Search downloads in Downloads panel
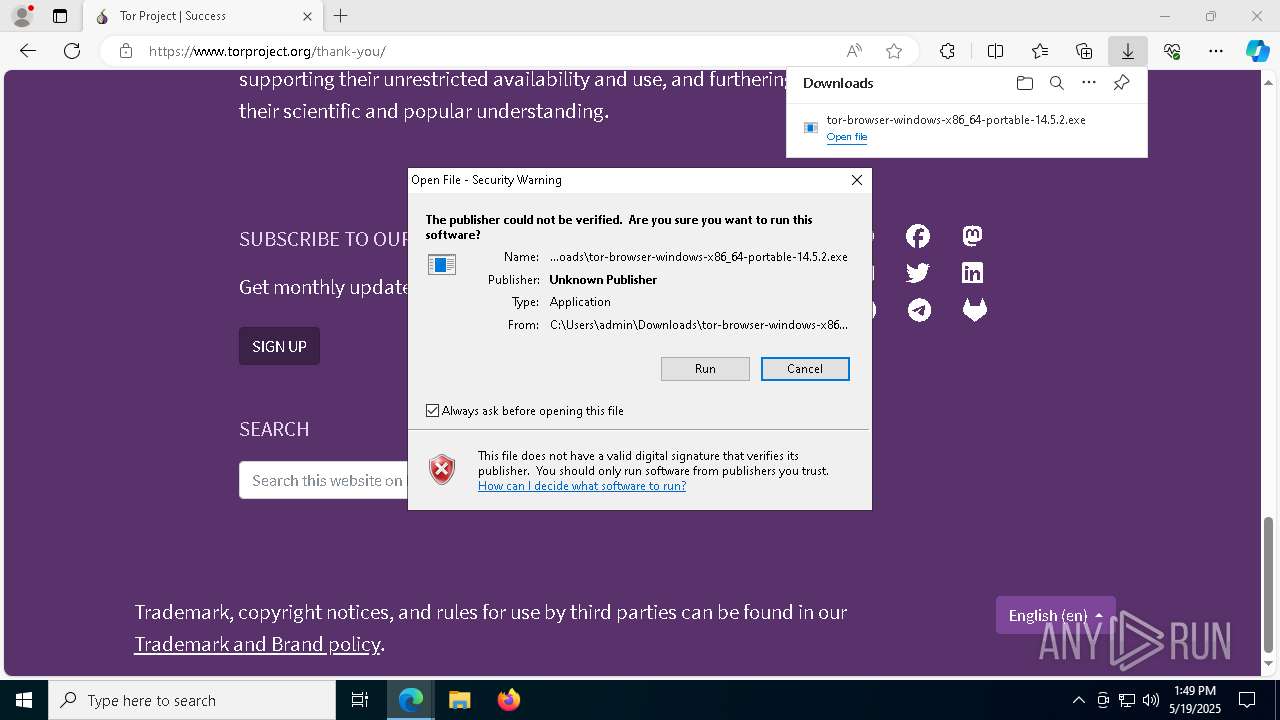The image size is (1280, 720). point(1057,83)
